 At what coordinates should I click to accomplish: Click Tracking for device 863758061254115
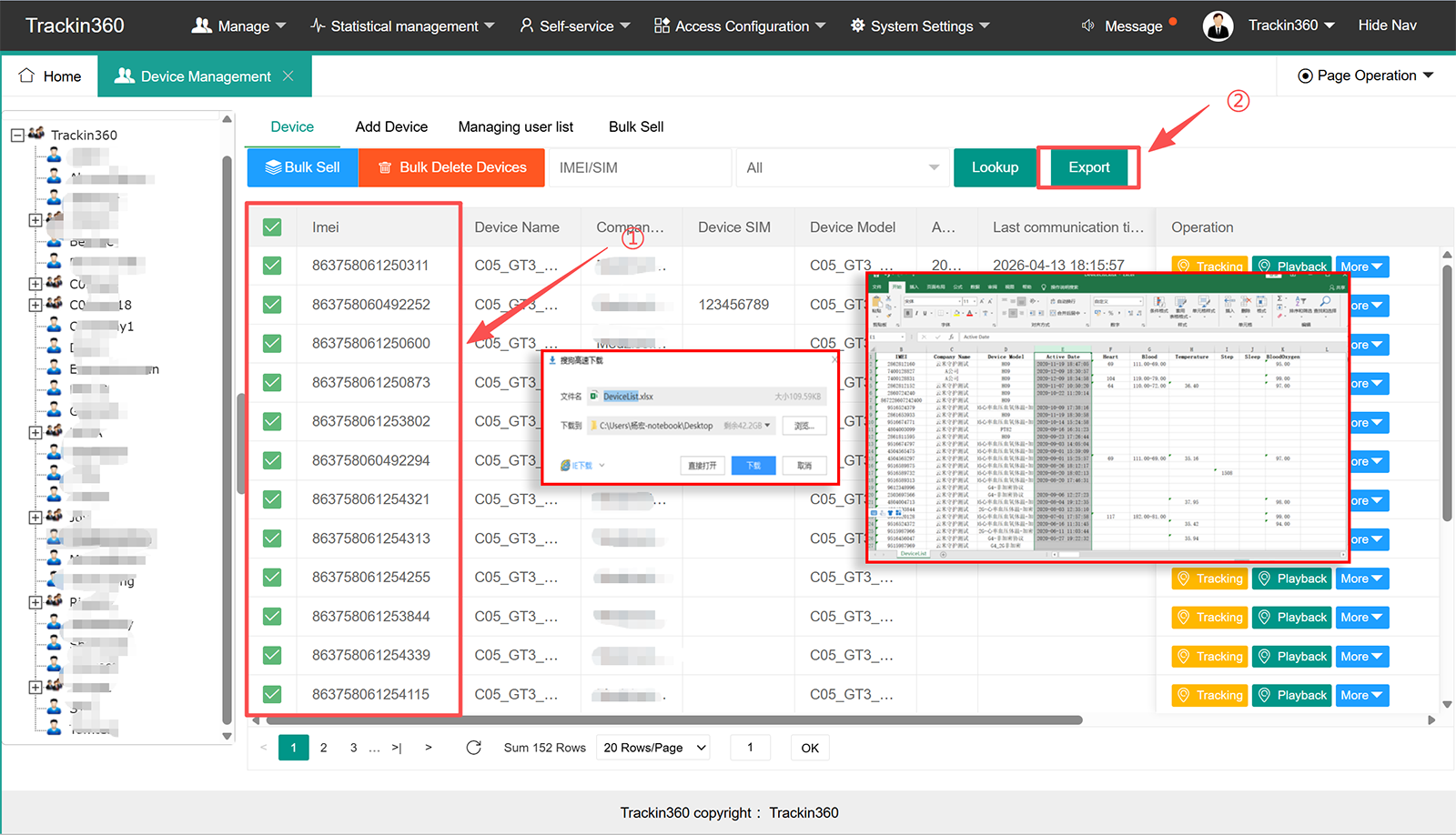(x=1209, y=695)
